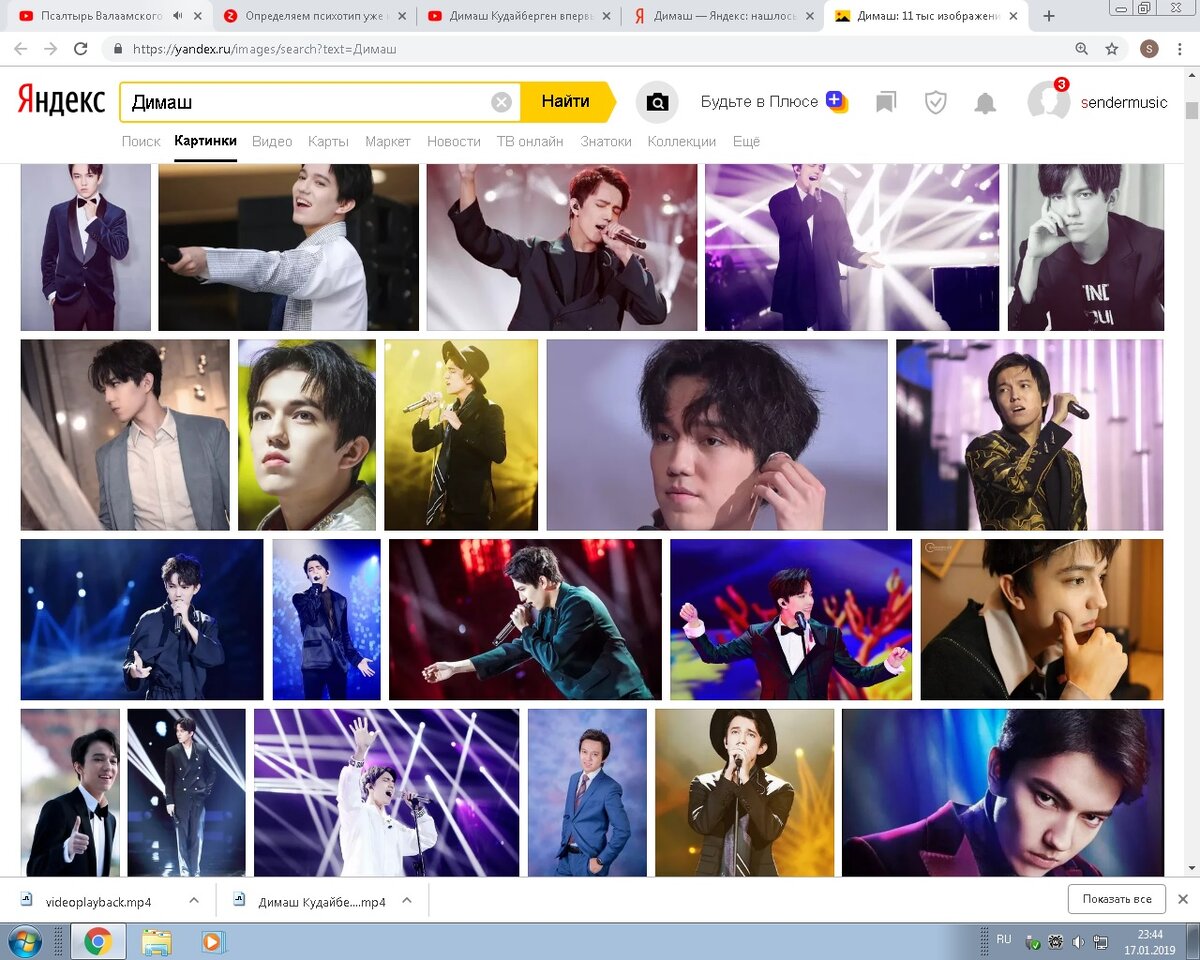Open media player icon in taskbar
Screen dimensions: 1200x960
(x=212, y=941)
